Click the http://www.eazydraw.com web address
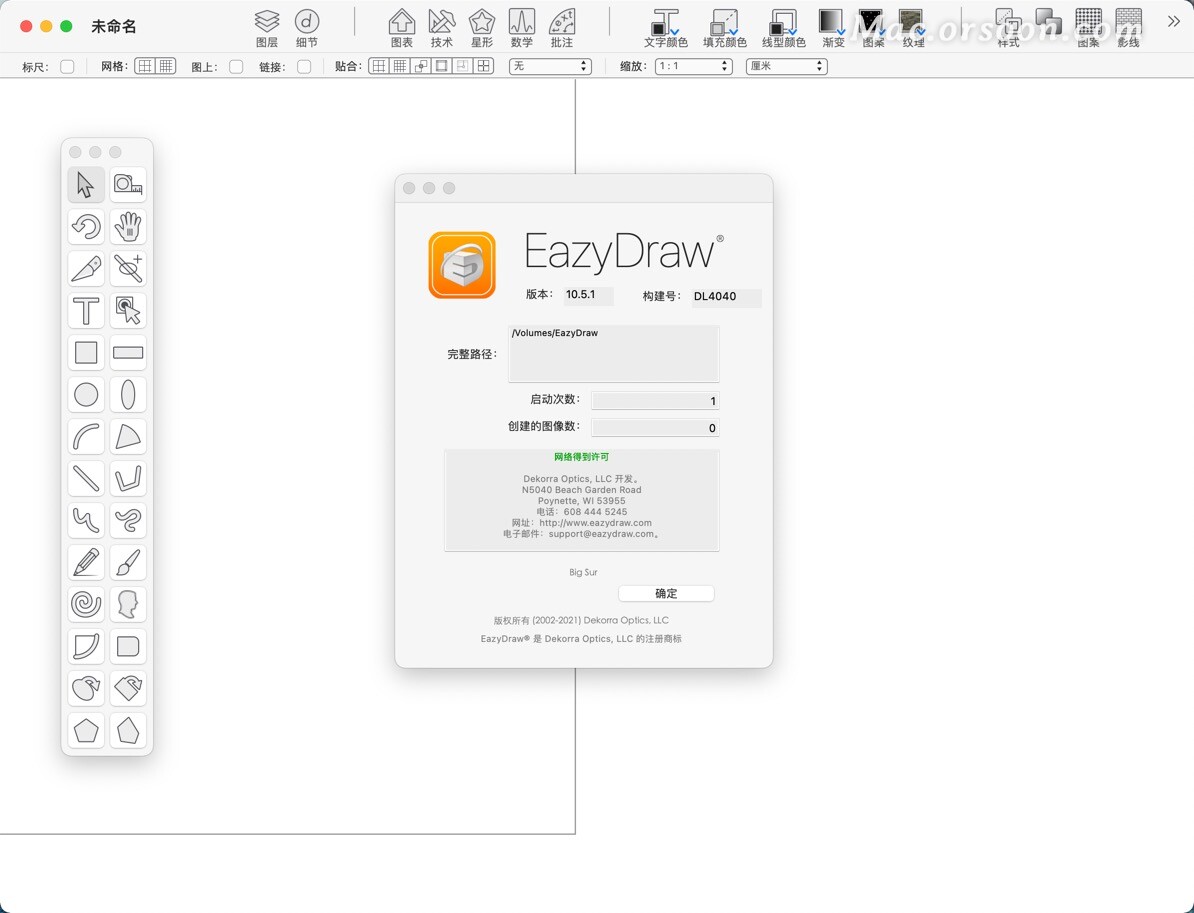 pyautogui.click(x=595, y=523)
